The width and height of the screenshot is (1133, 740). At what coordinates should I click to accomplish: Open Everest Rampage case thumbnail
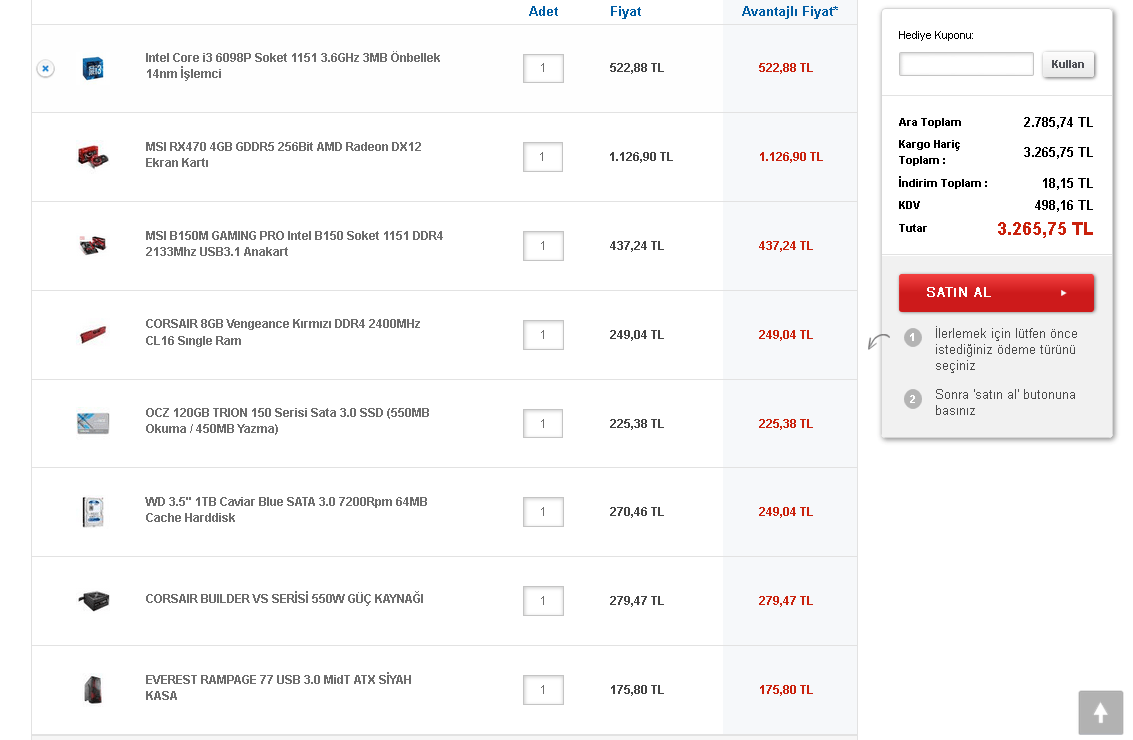click(93, 689)
